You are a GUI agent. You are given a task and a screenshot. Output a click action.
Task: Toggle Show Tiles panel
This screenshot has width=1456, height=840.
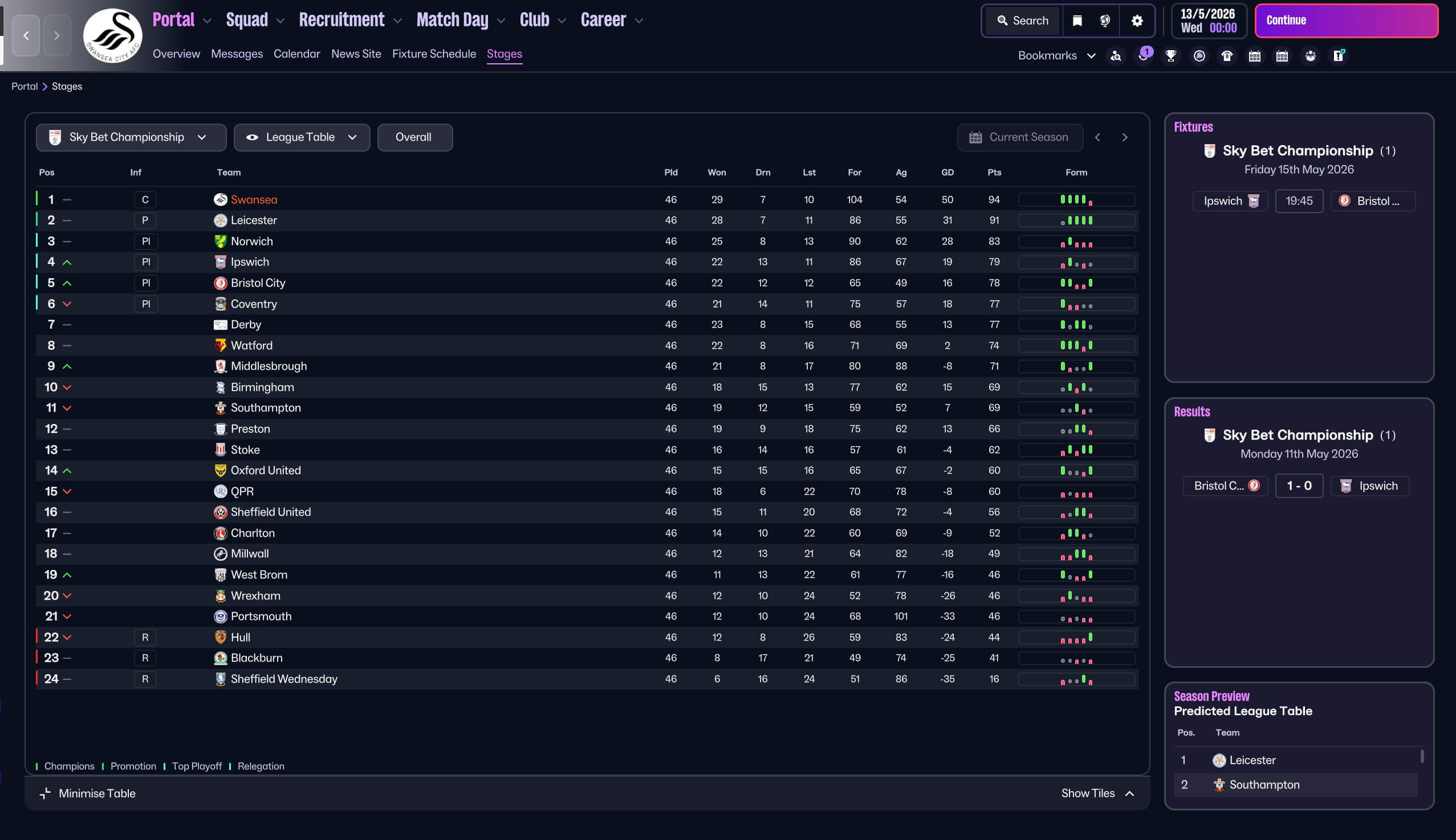[x=1097, y=793]
